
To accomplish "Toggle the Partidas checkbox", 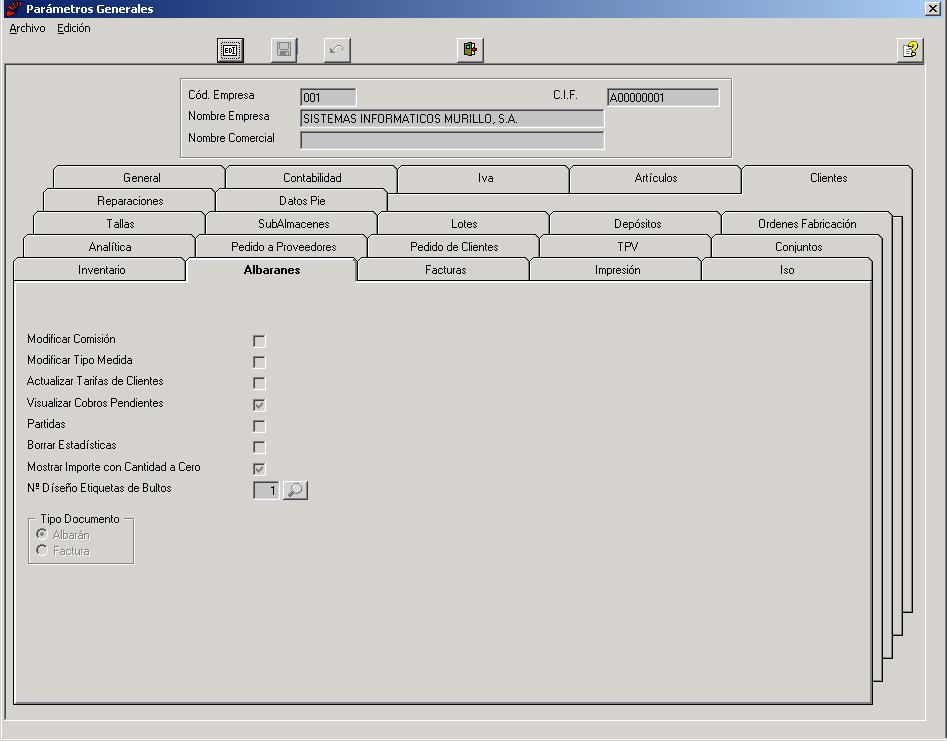I will [x=259, y=426].
